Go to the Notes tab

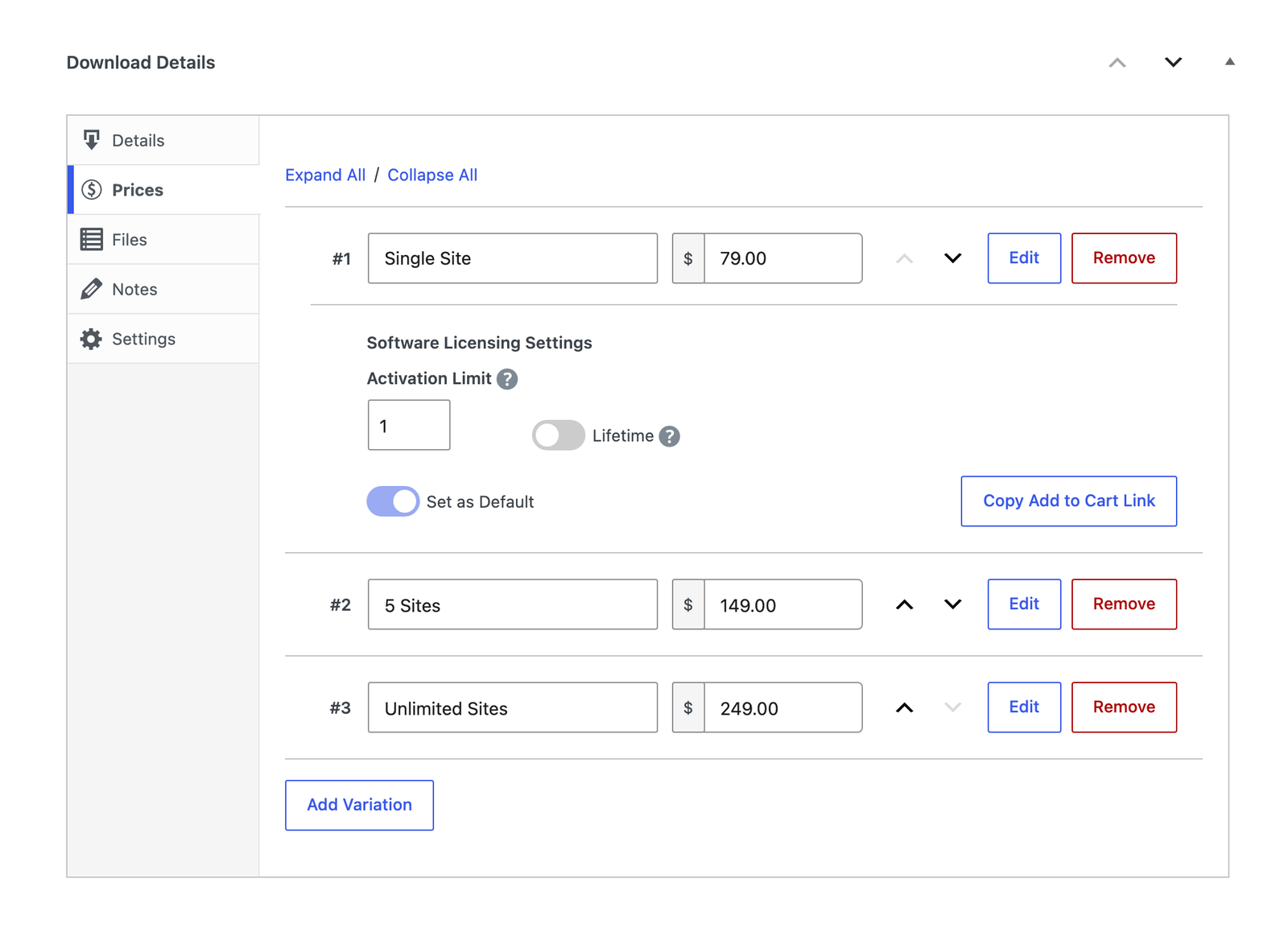click(163, 289)
